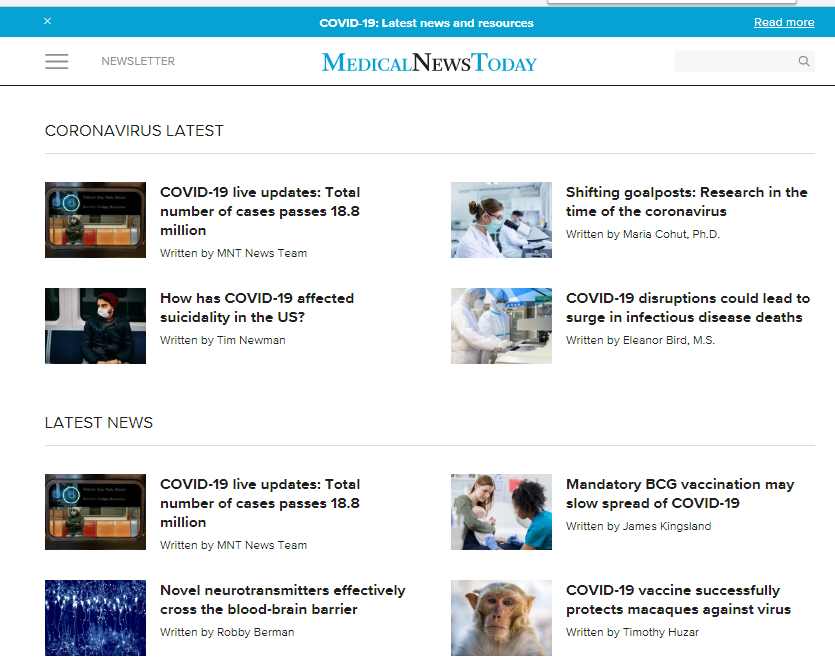Click the Medical News Today logo
Screen dimensions: 835x663
coord(429,63)
